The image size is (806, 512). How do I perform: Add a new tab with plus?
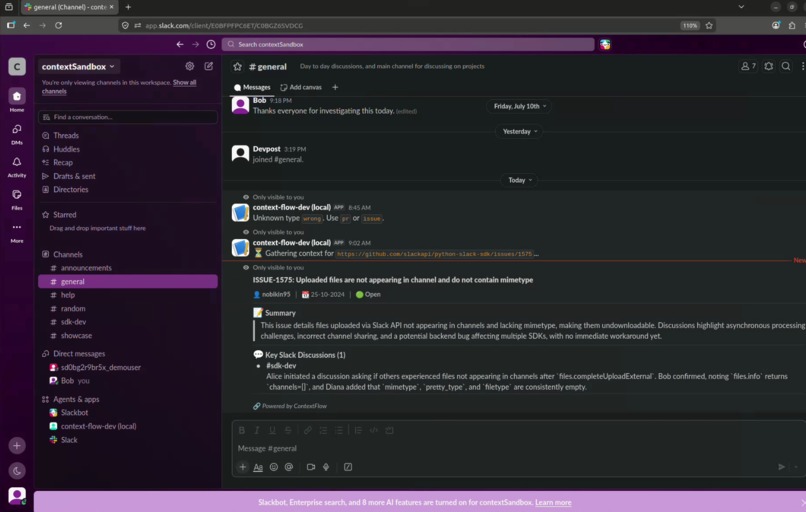point(335,87)
